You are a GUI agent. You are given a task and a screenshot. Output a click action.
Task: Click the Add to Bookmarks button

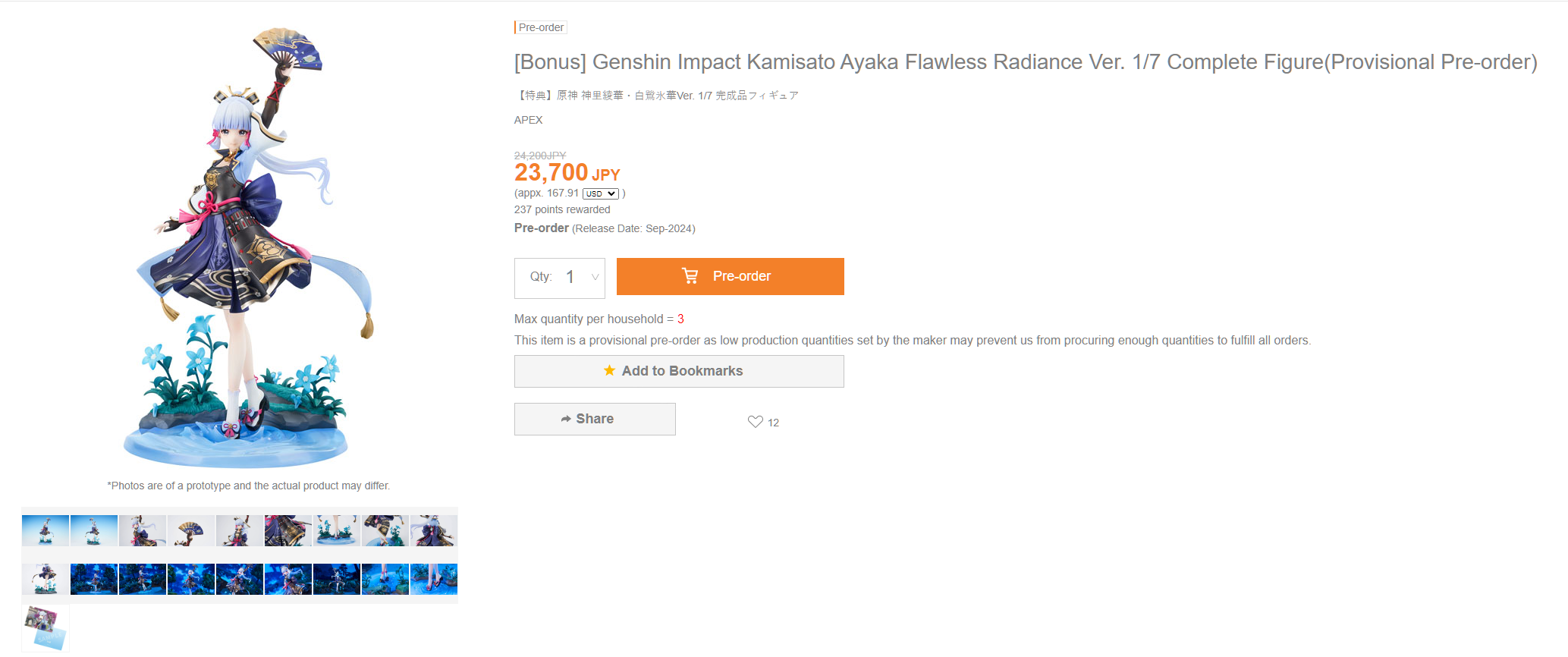[679, 371]
